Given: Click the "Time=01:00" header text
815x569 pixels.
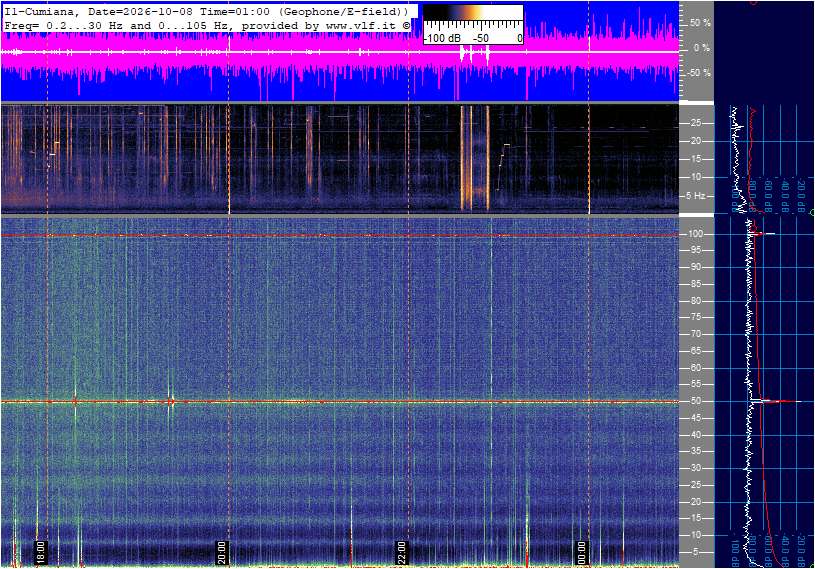Looking at the screenshot, I should pos(234,11).
